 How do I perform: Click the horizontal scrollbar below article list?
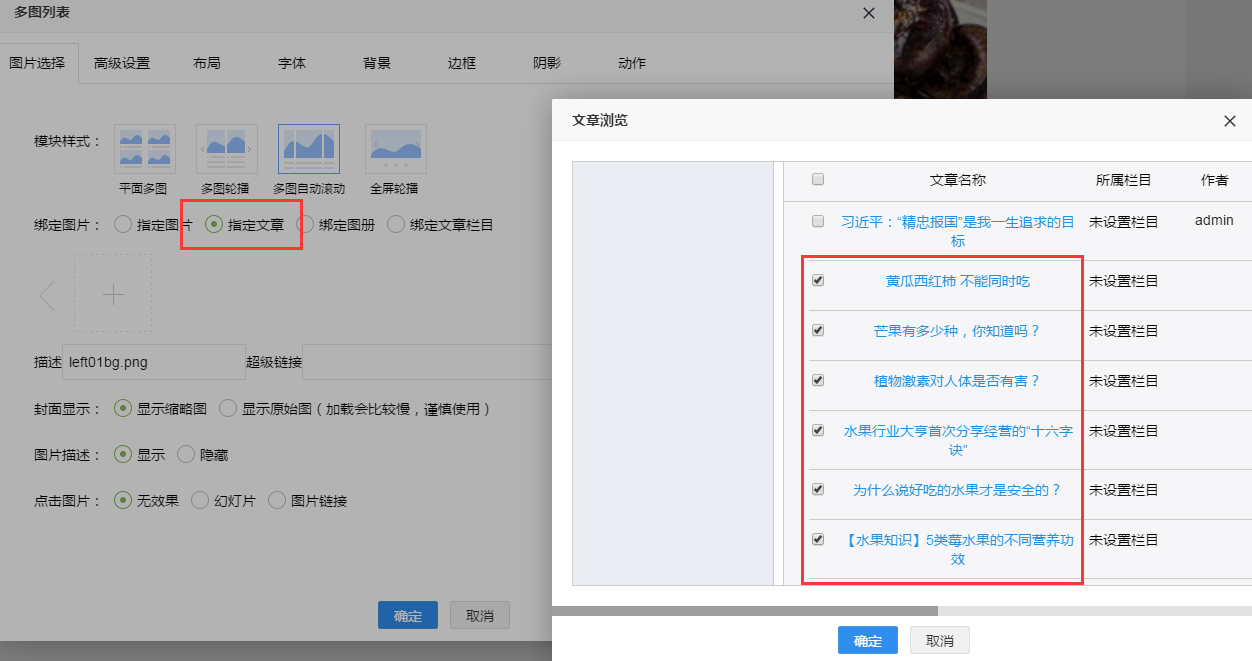(x=745, y=610)
